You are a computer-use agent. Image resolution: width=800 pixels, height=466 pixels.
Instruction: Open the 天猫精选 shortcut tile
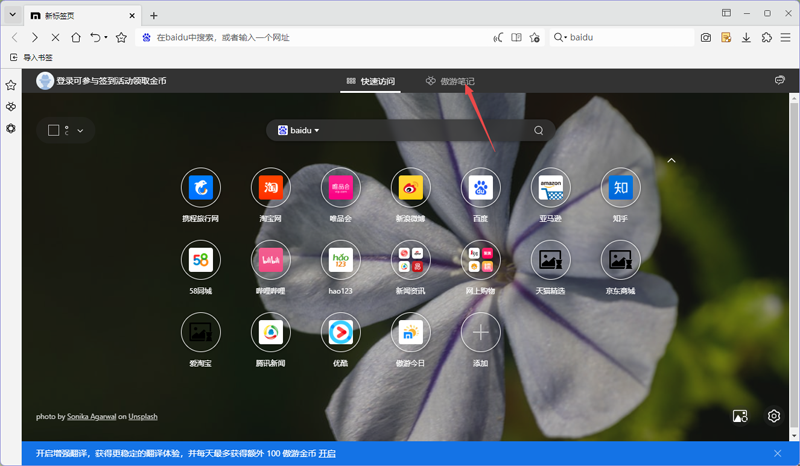point(551,260)
